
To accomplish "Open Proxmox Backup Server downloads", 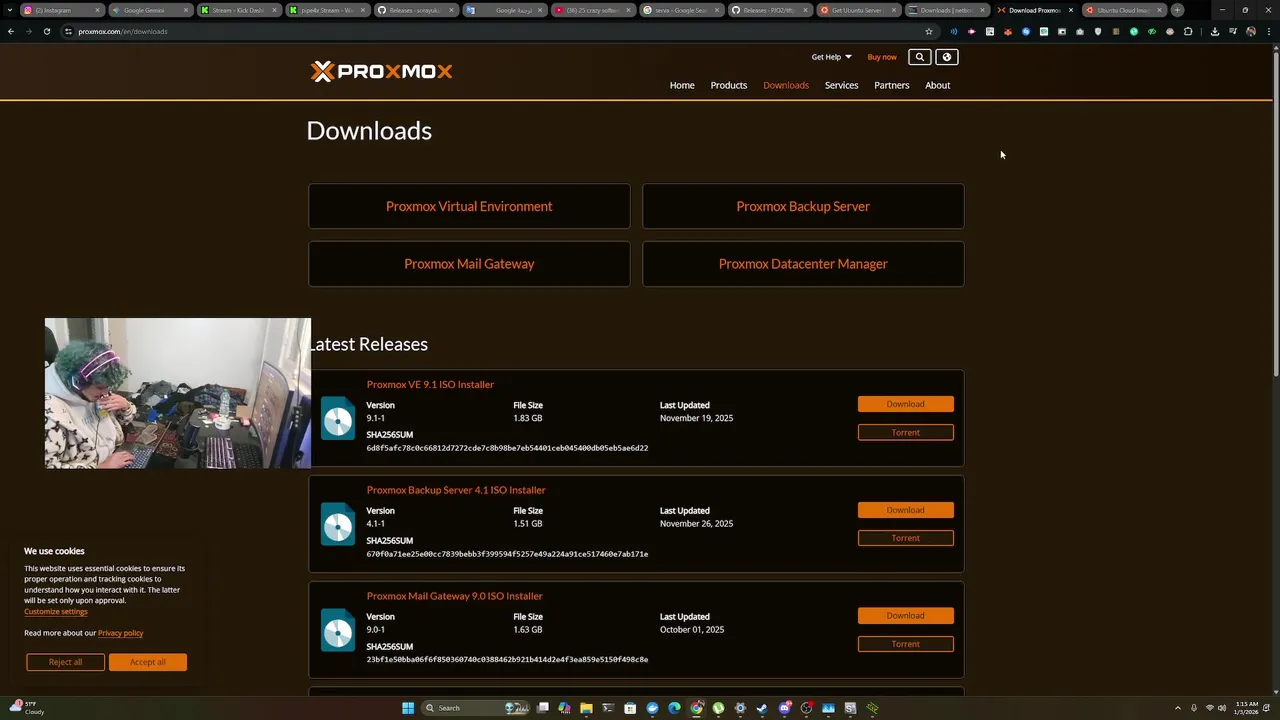I will coord(803,206).
